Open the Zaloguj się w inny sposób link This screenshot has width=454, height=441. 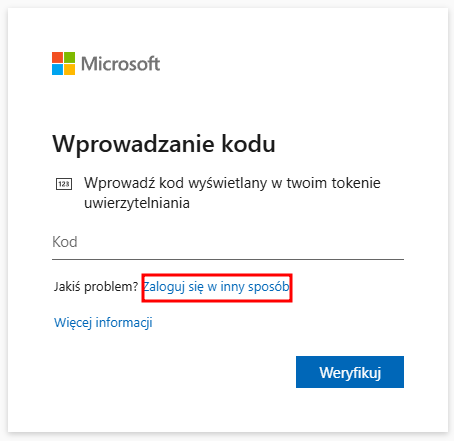216,287
